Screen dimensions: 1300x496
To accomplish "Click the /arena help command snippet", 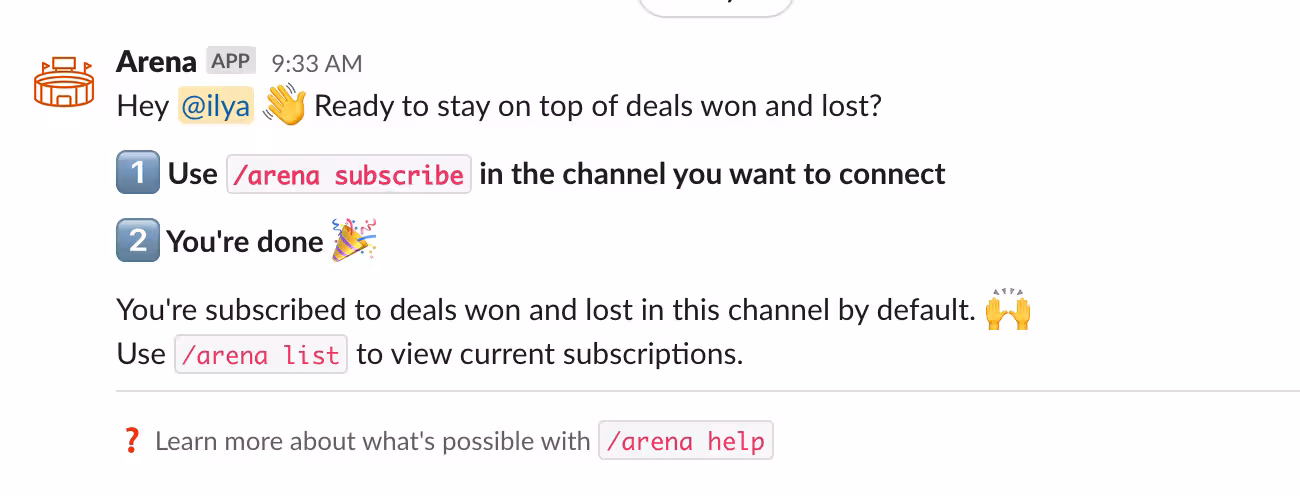I will pos(685,441).
